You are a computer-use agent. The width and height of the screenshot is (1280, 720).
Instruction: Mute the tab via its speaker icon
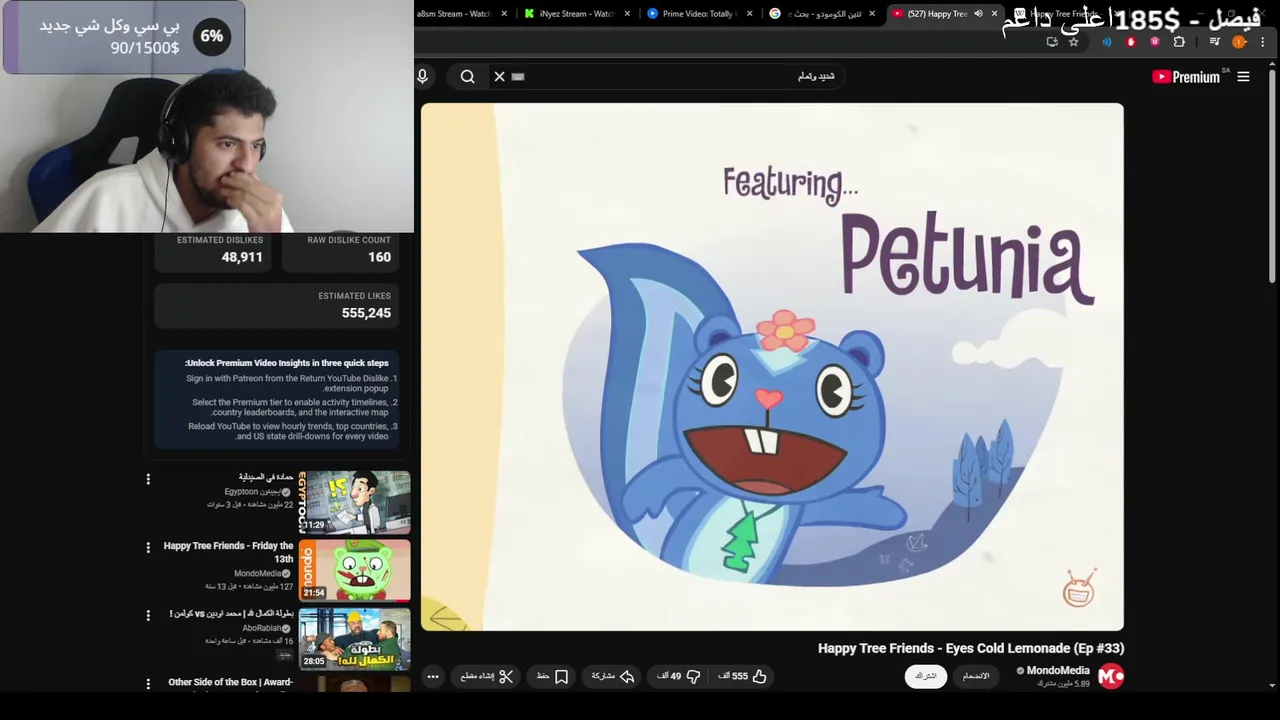click(x=978, y=14)
